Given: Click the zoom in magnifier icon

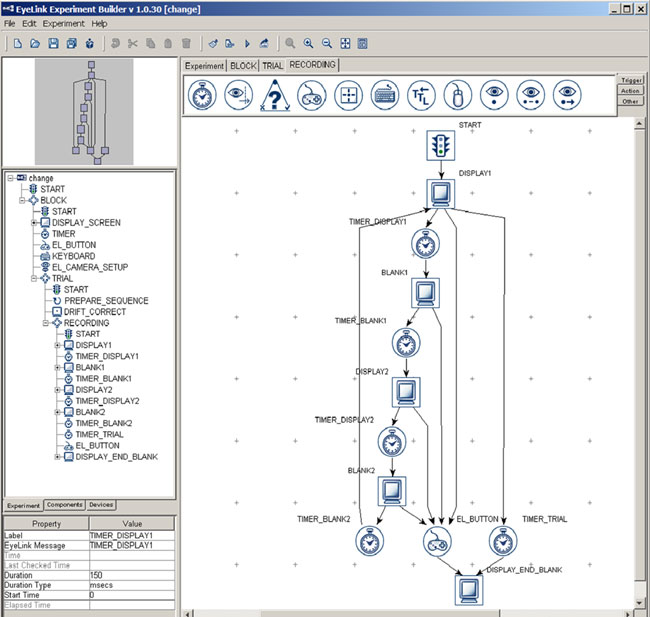Looking at the screenshot, I should click(x=308, y=43).
